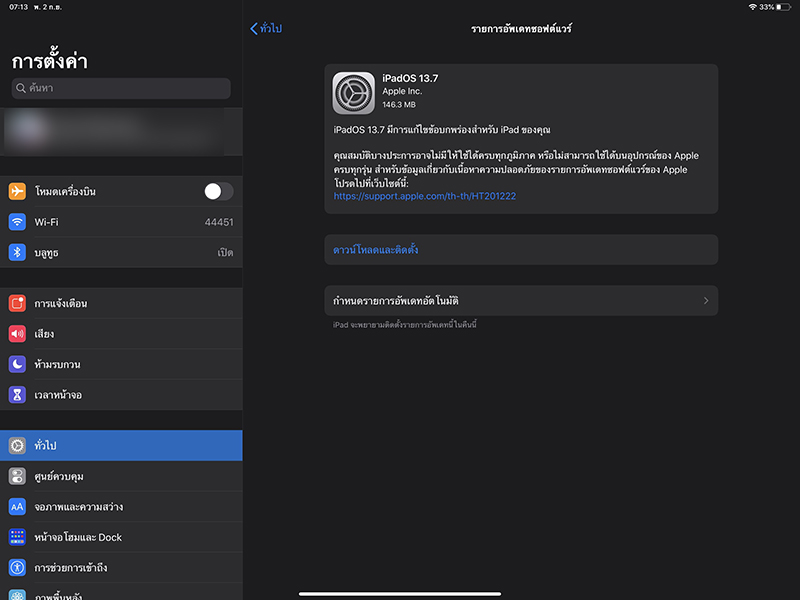800x600 pixels.
Task: Tap the Do Not Disturb moon icon
Action: (x=17, y=364)
